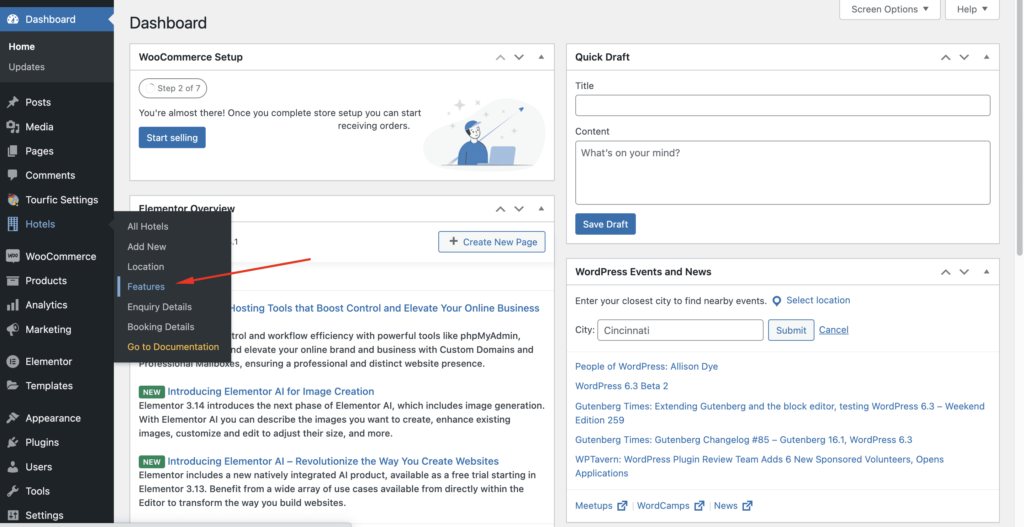Click the Start selling button
1024x527 pixels.
click(172, 138)
